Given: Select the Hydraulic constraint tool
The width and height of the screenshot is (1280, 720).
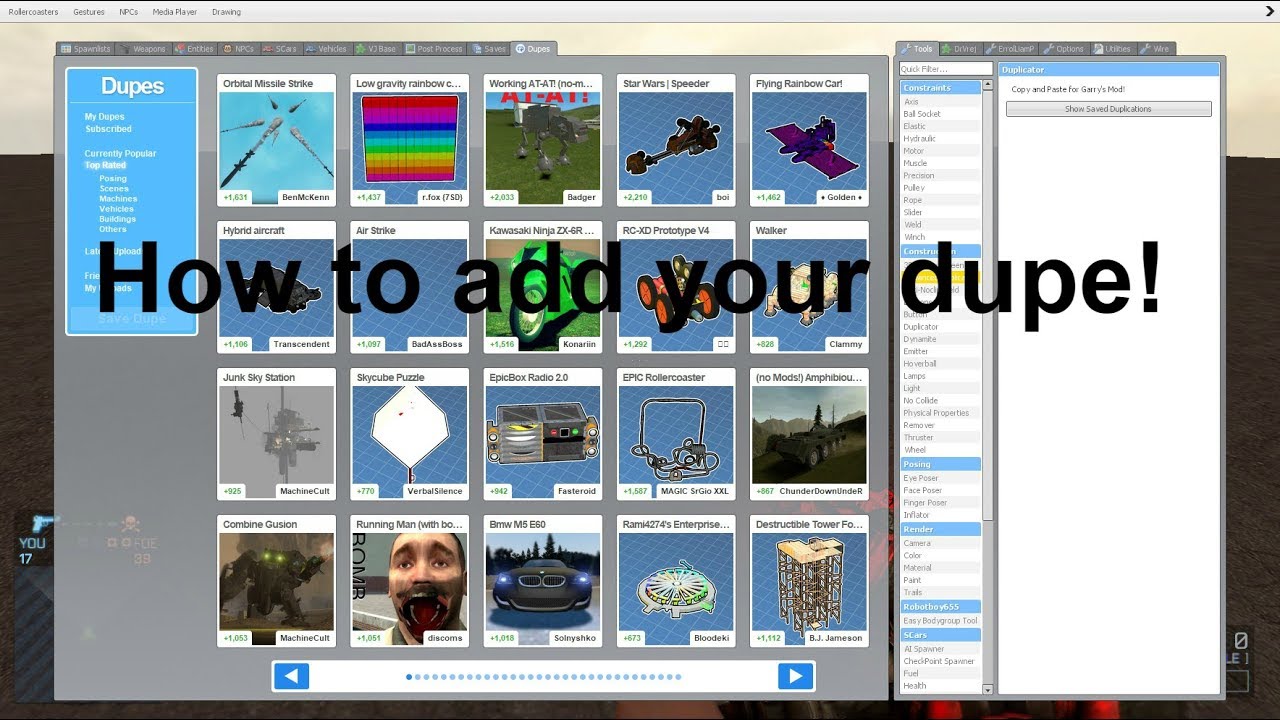Looking at the screenshot, I should point(940,139).
